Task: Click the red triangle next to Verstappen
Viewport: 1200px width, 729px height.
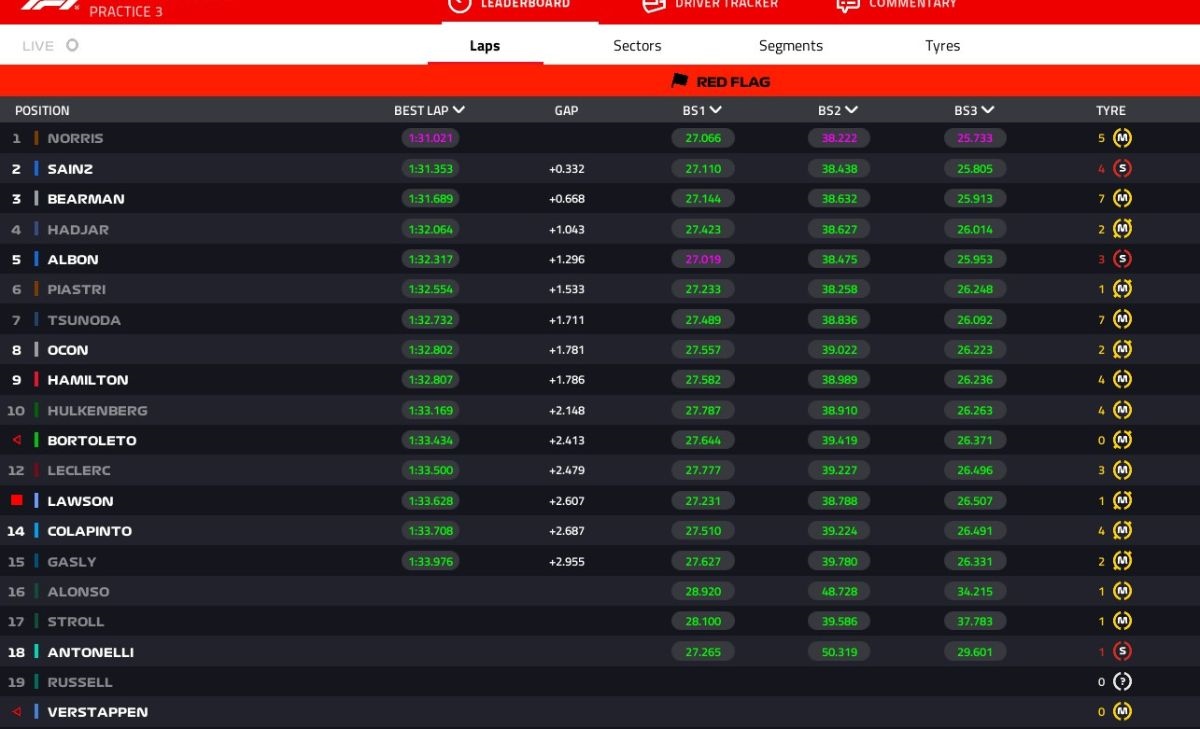Action: 16,712
